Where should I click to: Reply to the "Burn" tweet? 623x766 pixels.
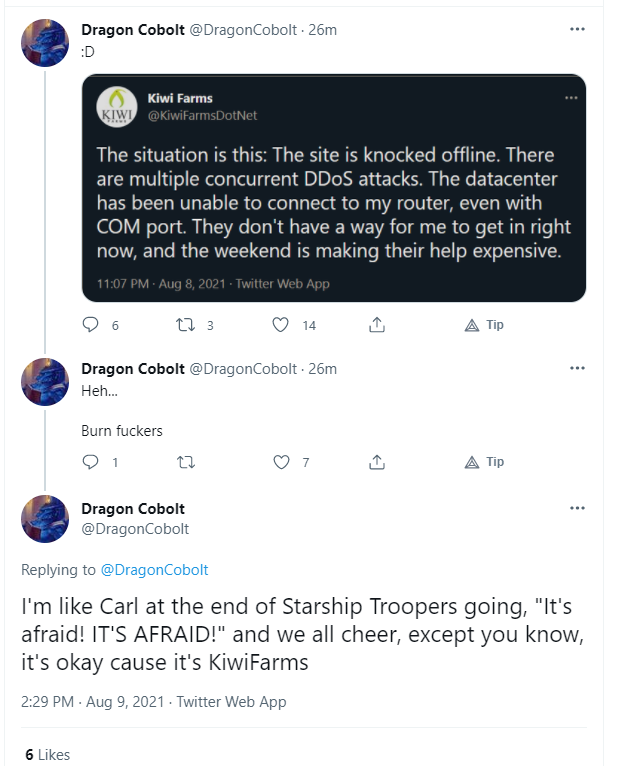coord(91,462)
